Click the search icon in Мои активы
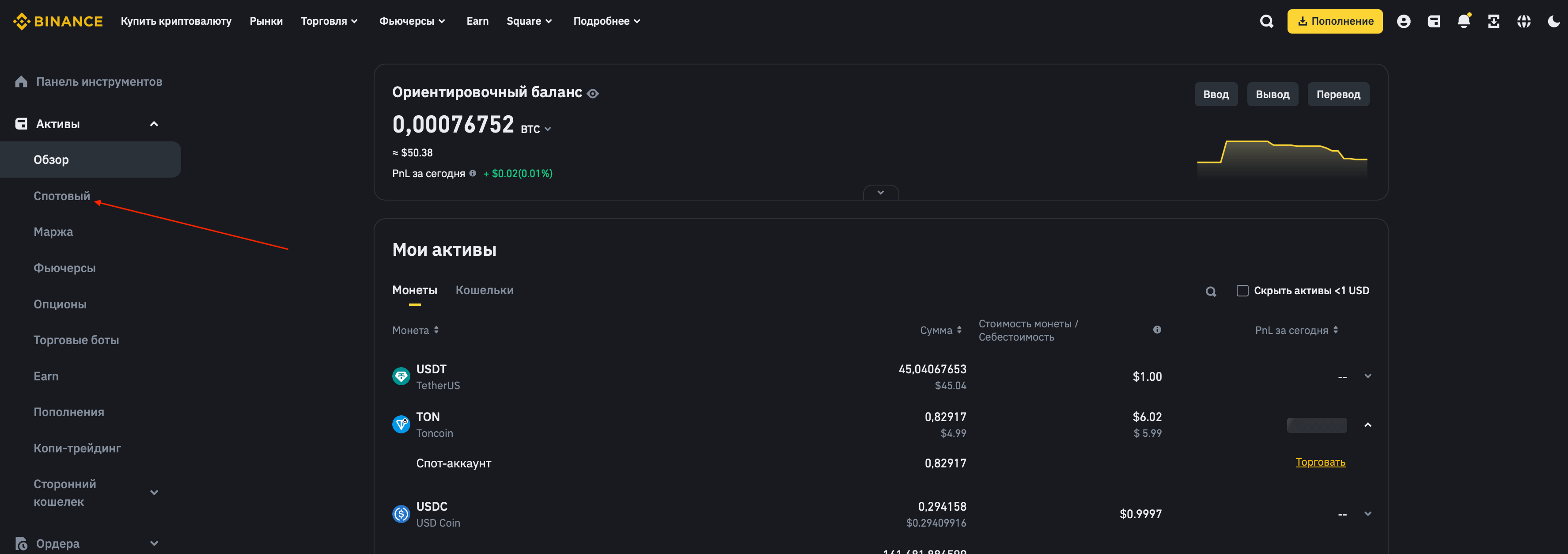The height and width of the screenshot is (554, 1568). [1211, 291]
